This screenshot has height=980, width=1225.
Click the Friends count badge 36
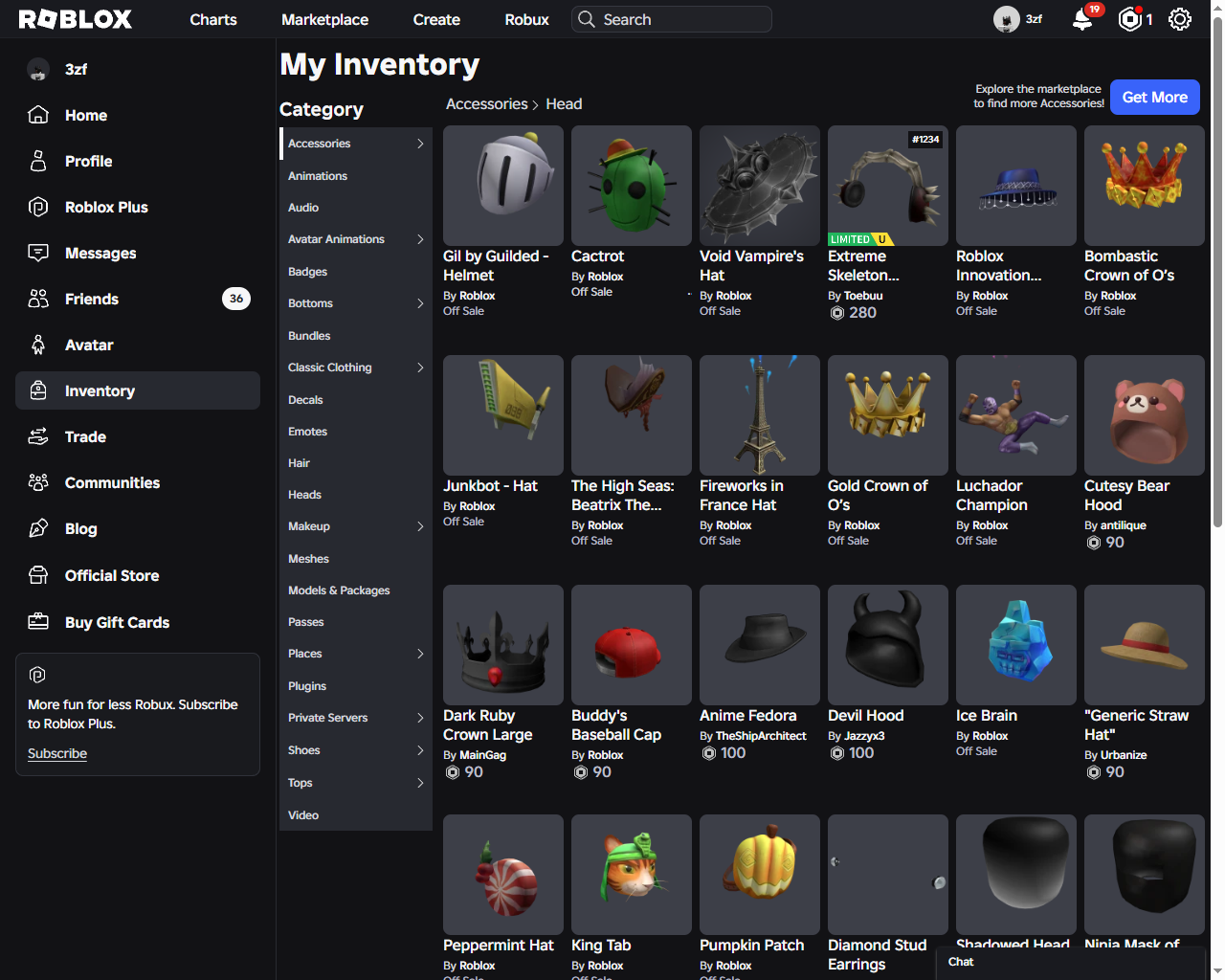click(236, 299)
